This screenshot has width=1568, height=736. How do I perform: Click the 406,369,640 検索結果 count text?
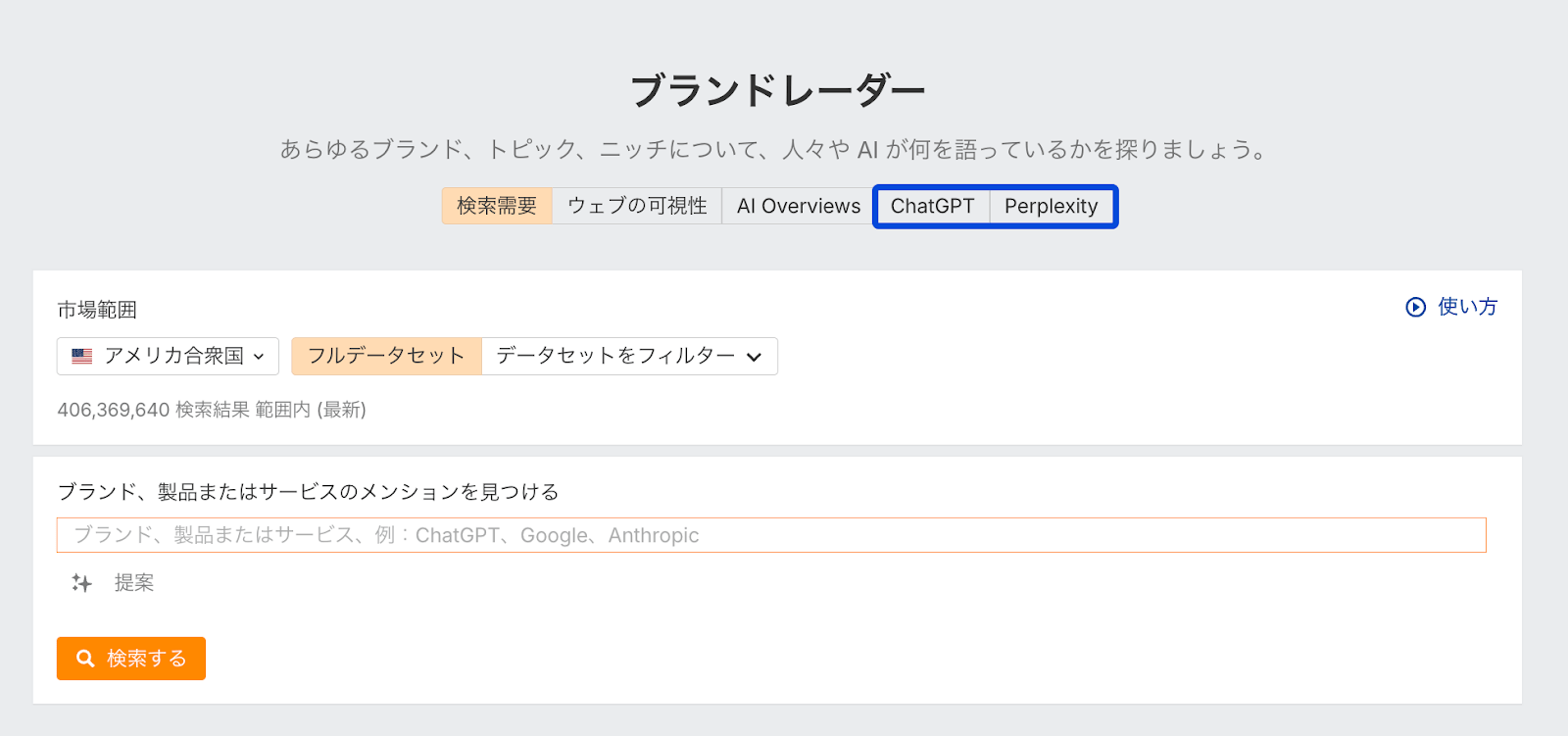tap(212, 410)
